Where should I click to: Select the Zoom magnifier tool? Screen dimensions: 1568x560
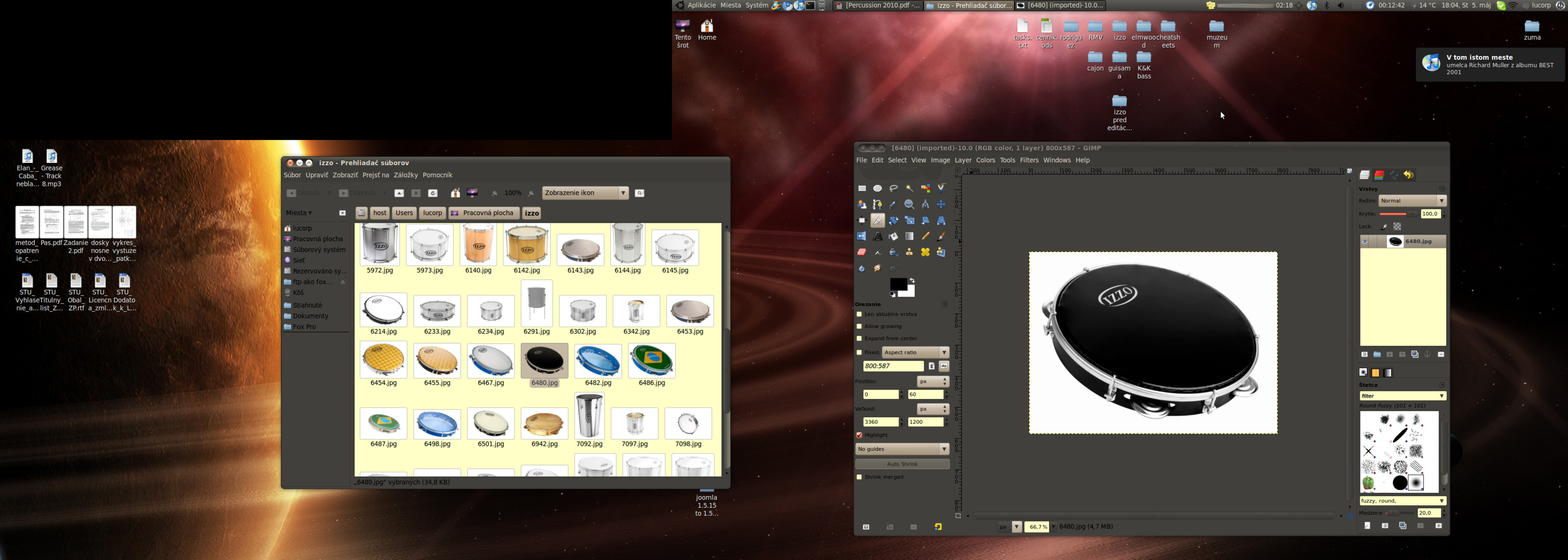pyautogui.click(x=910, y=204)
